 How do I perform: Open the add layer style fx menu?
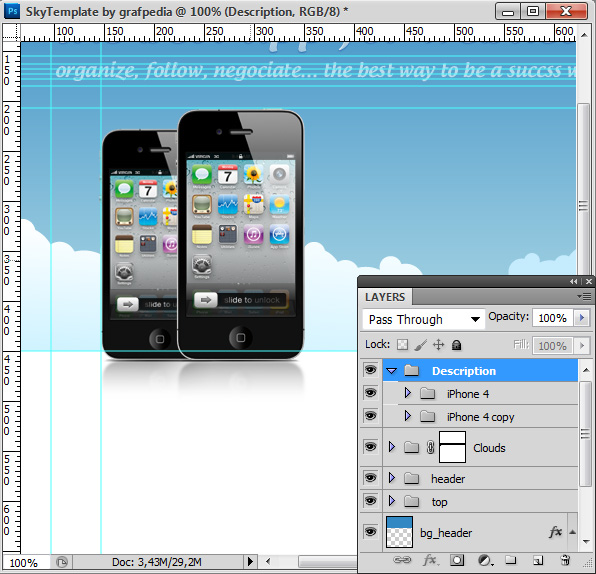[430, 560]
